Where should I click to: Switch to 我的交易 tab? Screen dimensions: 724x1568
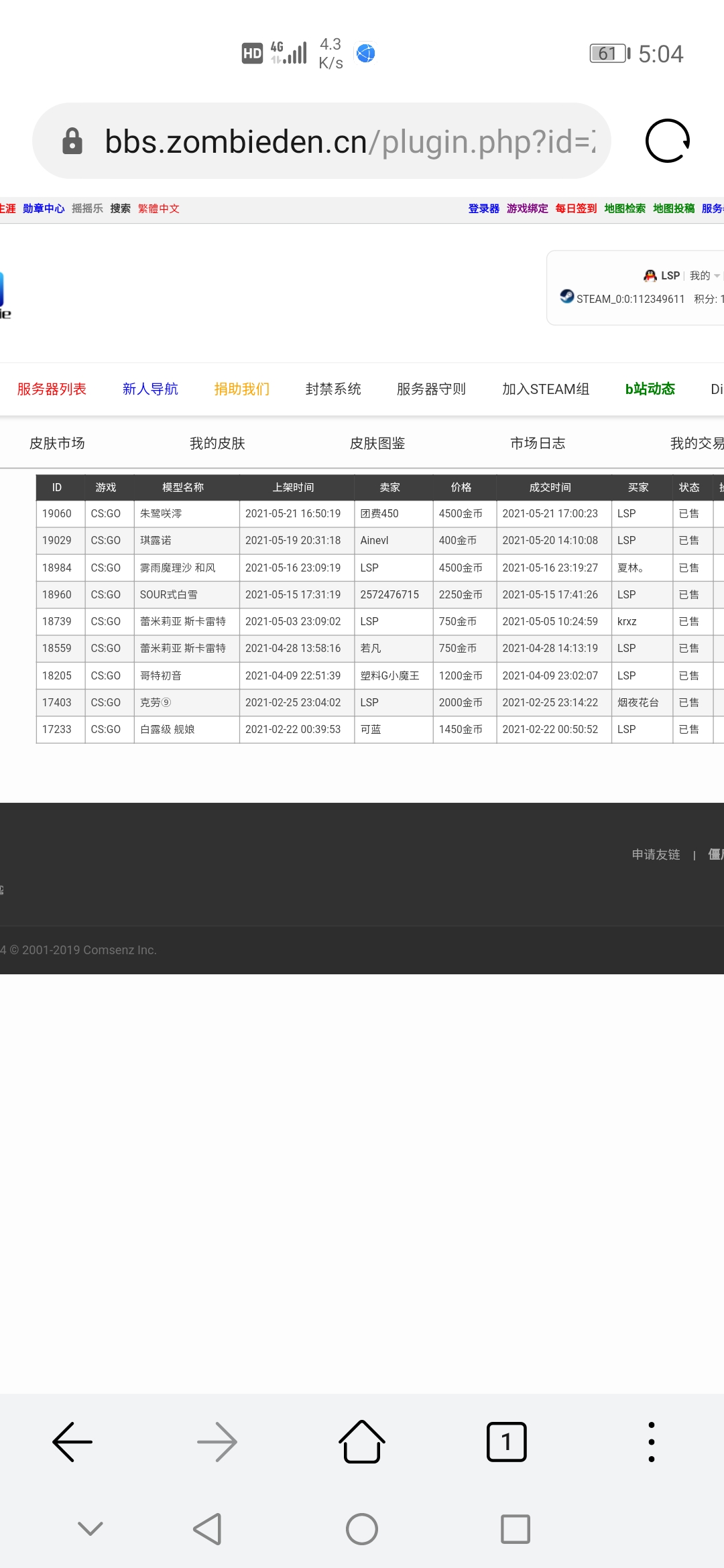697,443
